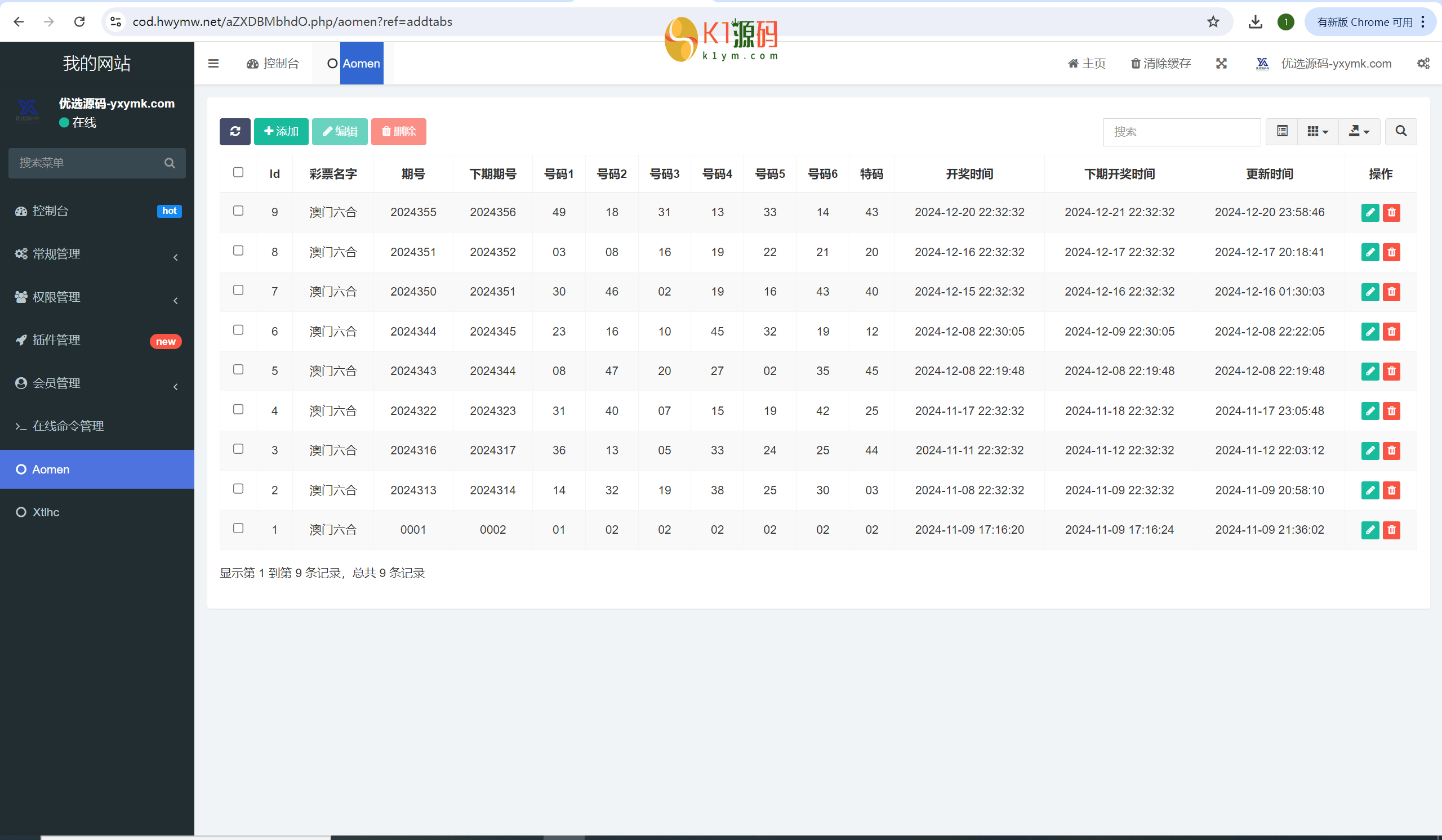Screen dimensions: 1442x840
Task: Click the 搜索 table search input field
Action: coord(1181,132)
